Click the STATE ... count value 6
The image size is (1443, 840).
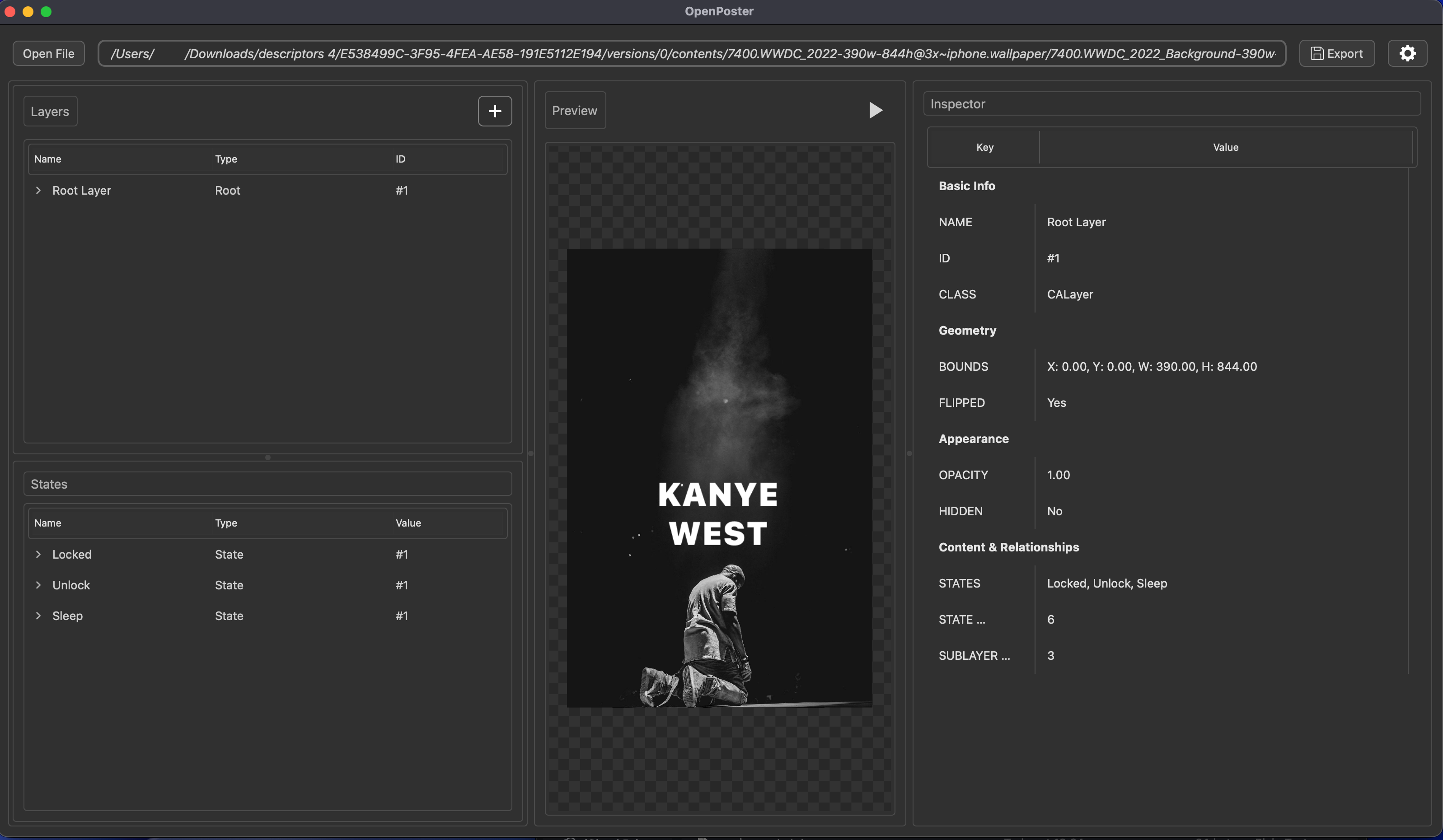pos(1050,620)
